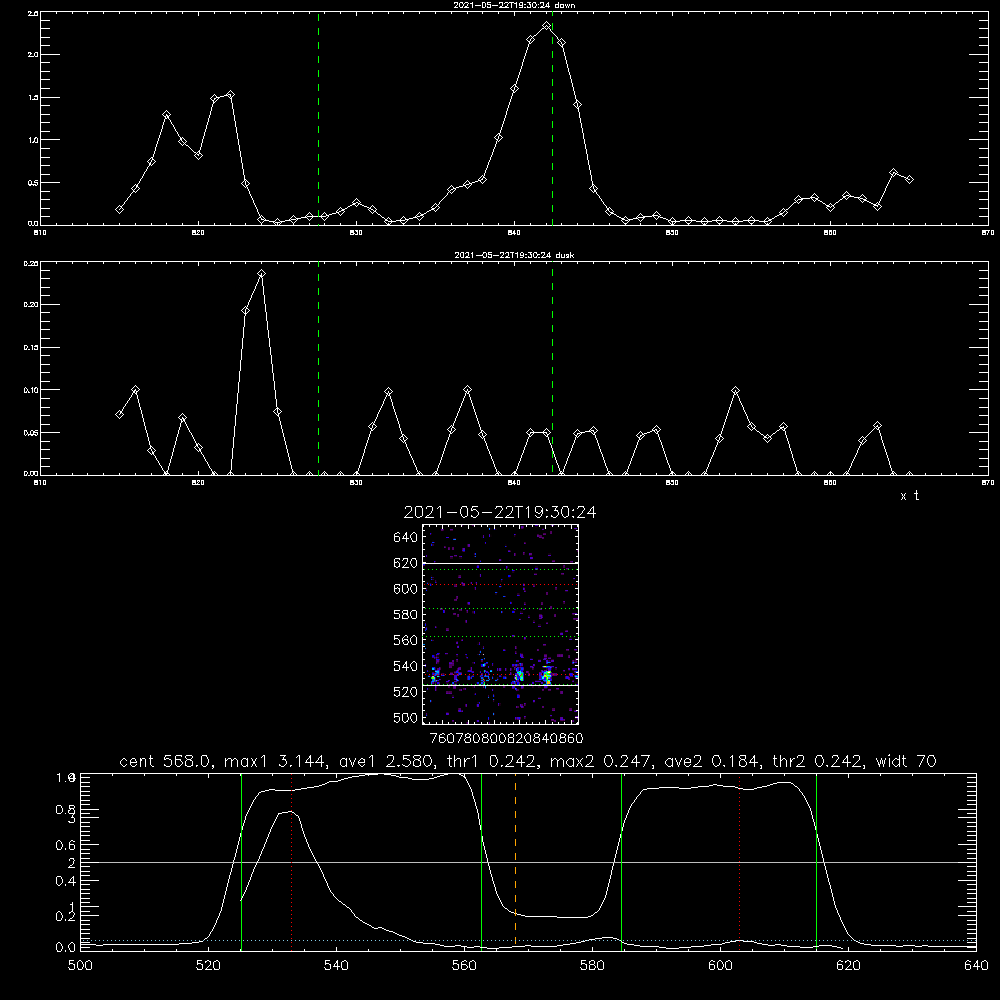The width and height of the screenshot is (1000, 1000).
Task: Select the 'thr2 0.242' statistic text
Action: (x=817, y=761)
